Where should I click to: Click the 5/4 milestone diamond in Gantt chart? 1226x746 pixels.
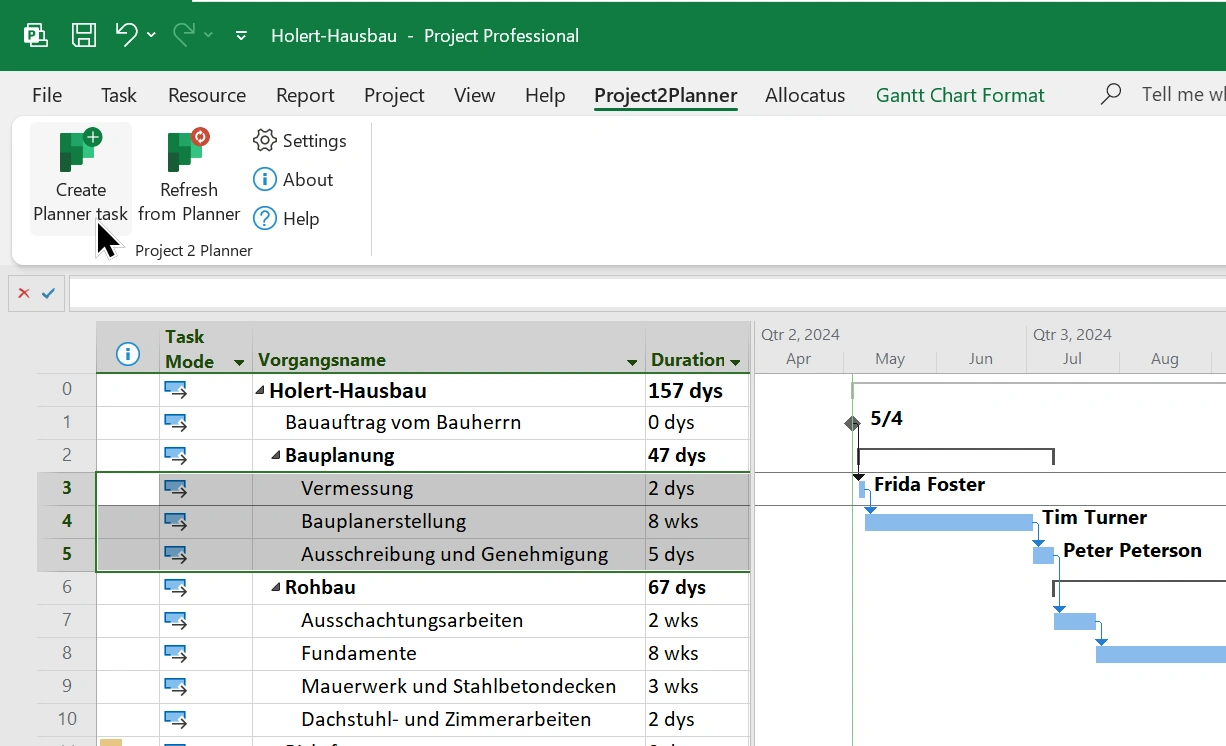click(x=852, y=423)
